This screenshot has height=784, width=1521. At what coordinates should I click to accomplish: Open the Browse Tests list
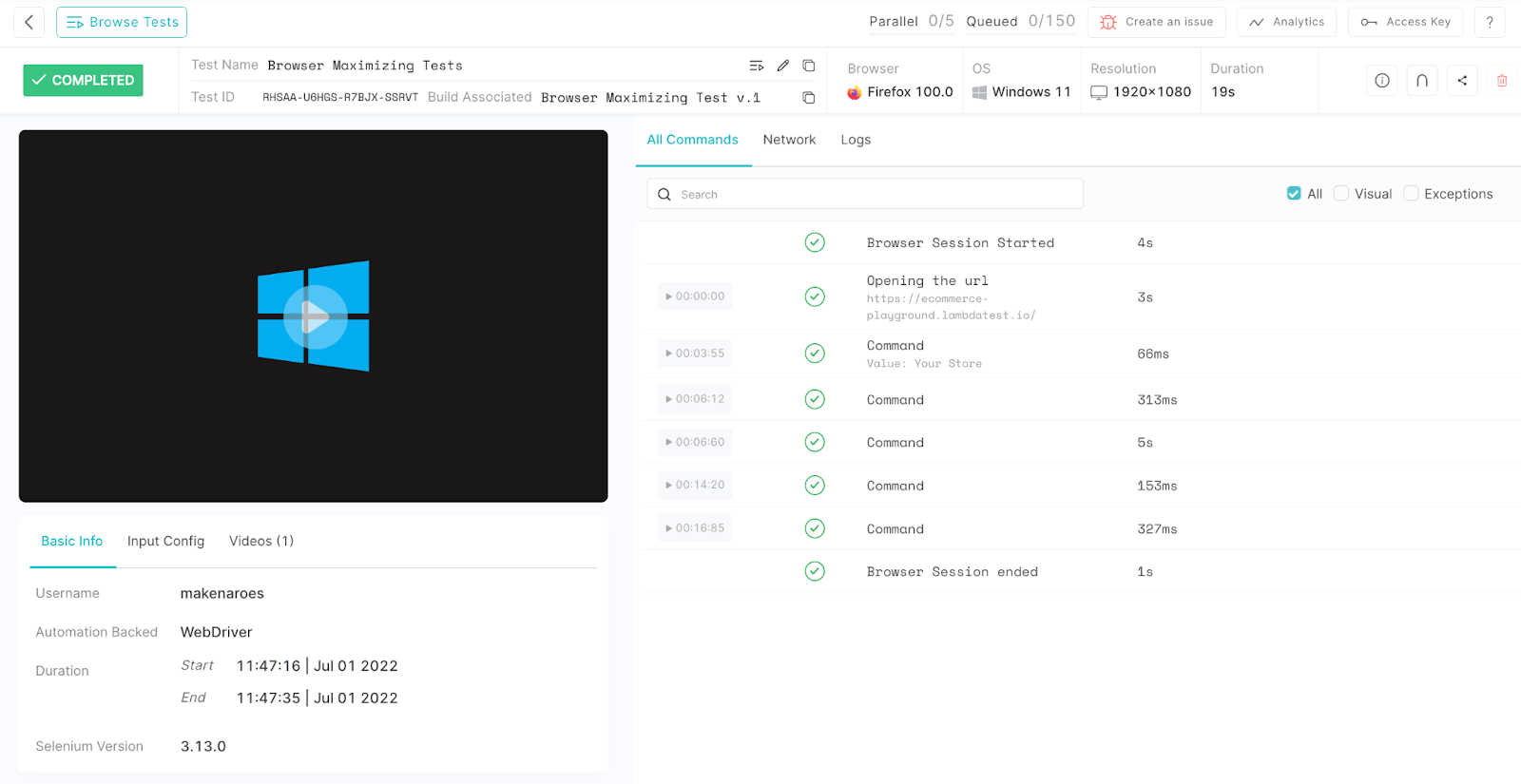click(x=122, y=22)
